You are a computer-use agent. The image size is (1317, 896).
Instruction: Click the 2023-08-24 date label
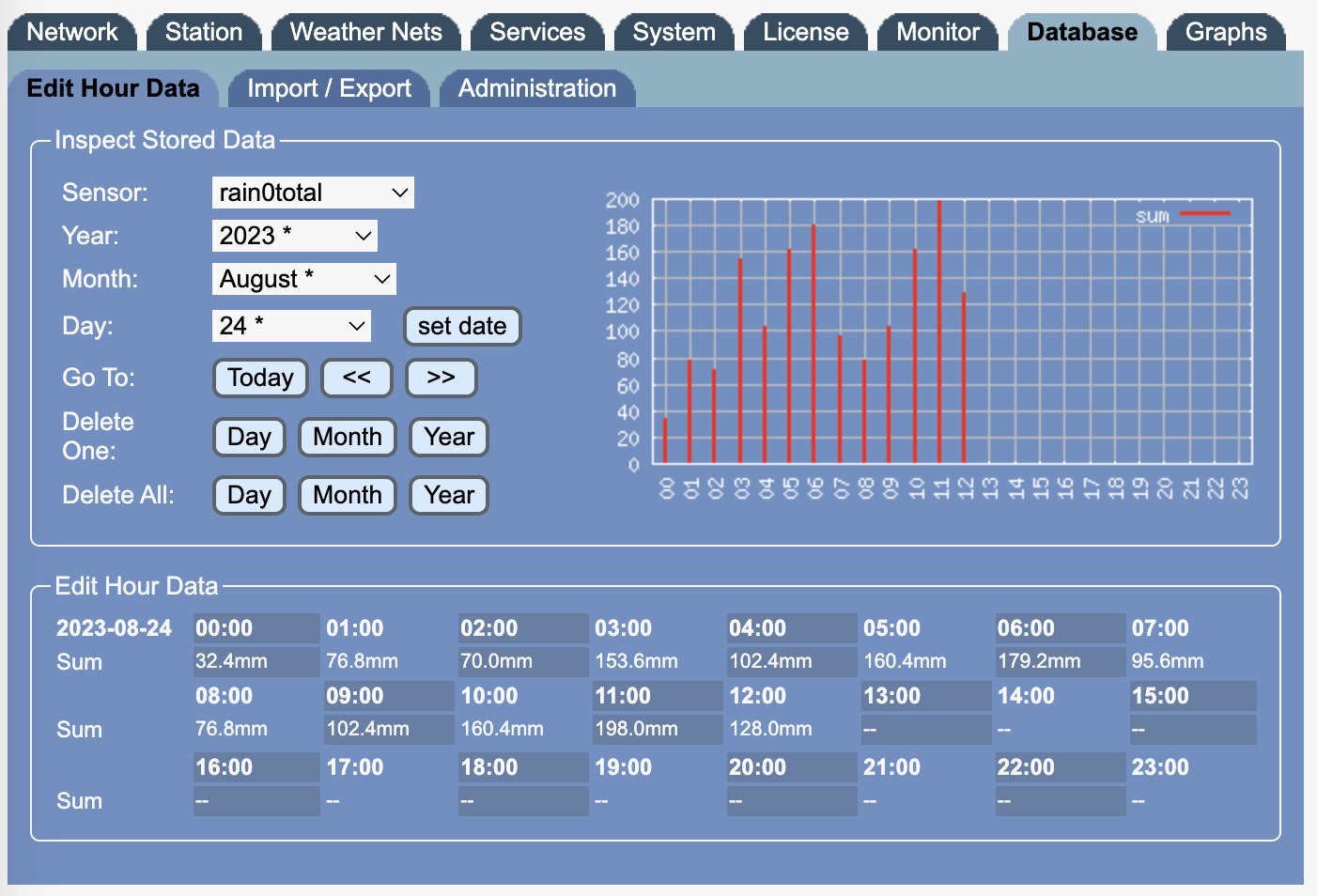(x=114, y=628)
